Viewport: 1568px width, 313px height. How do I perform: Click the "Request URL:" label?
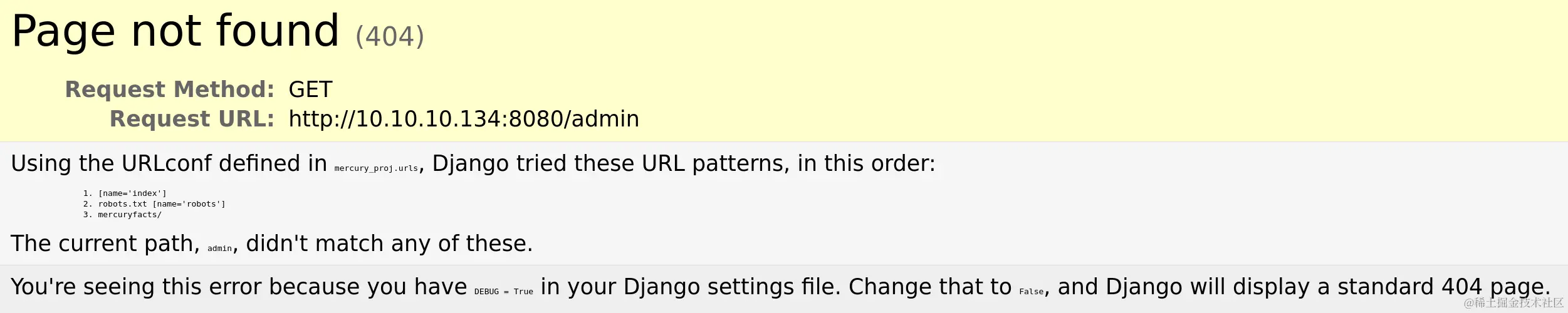tap(192, 119)
